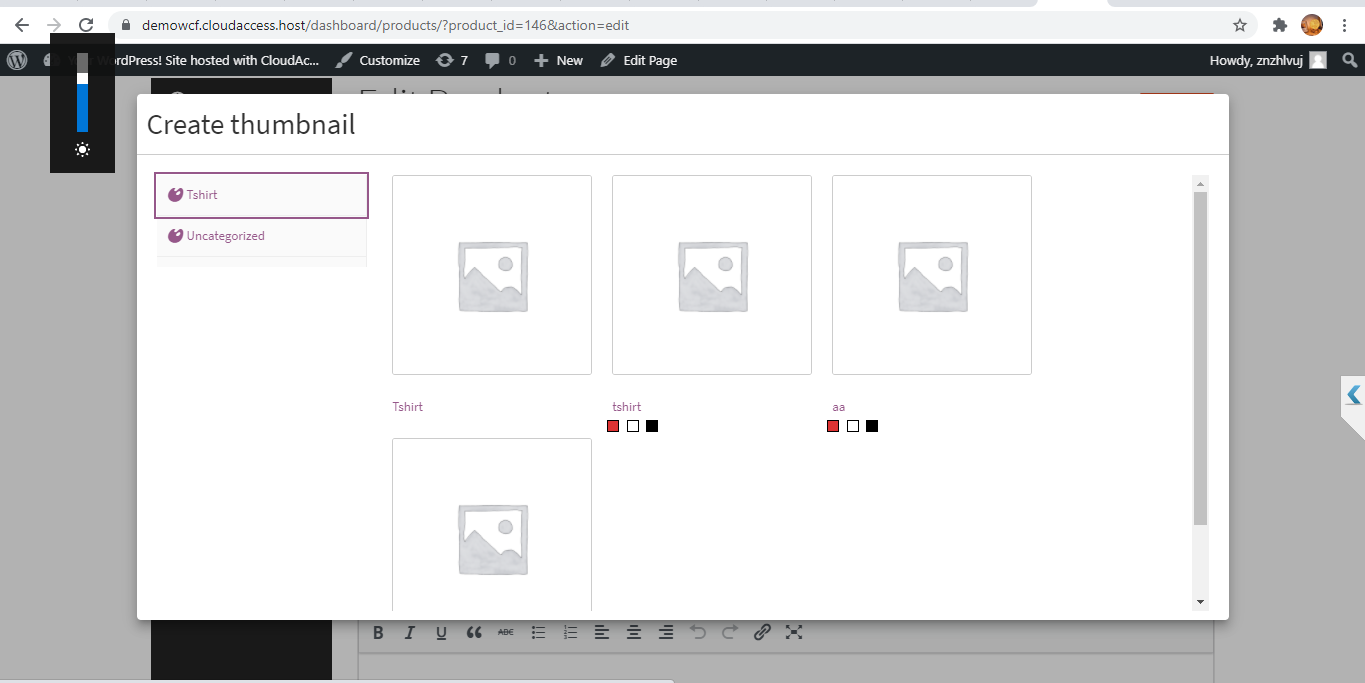1365x683 pixels.
Task: Pick the black swatch under aa
Action: 872,426
